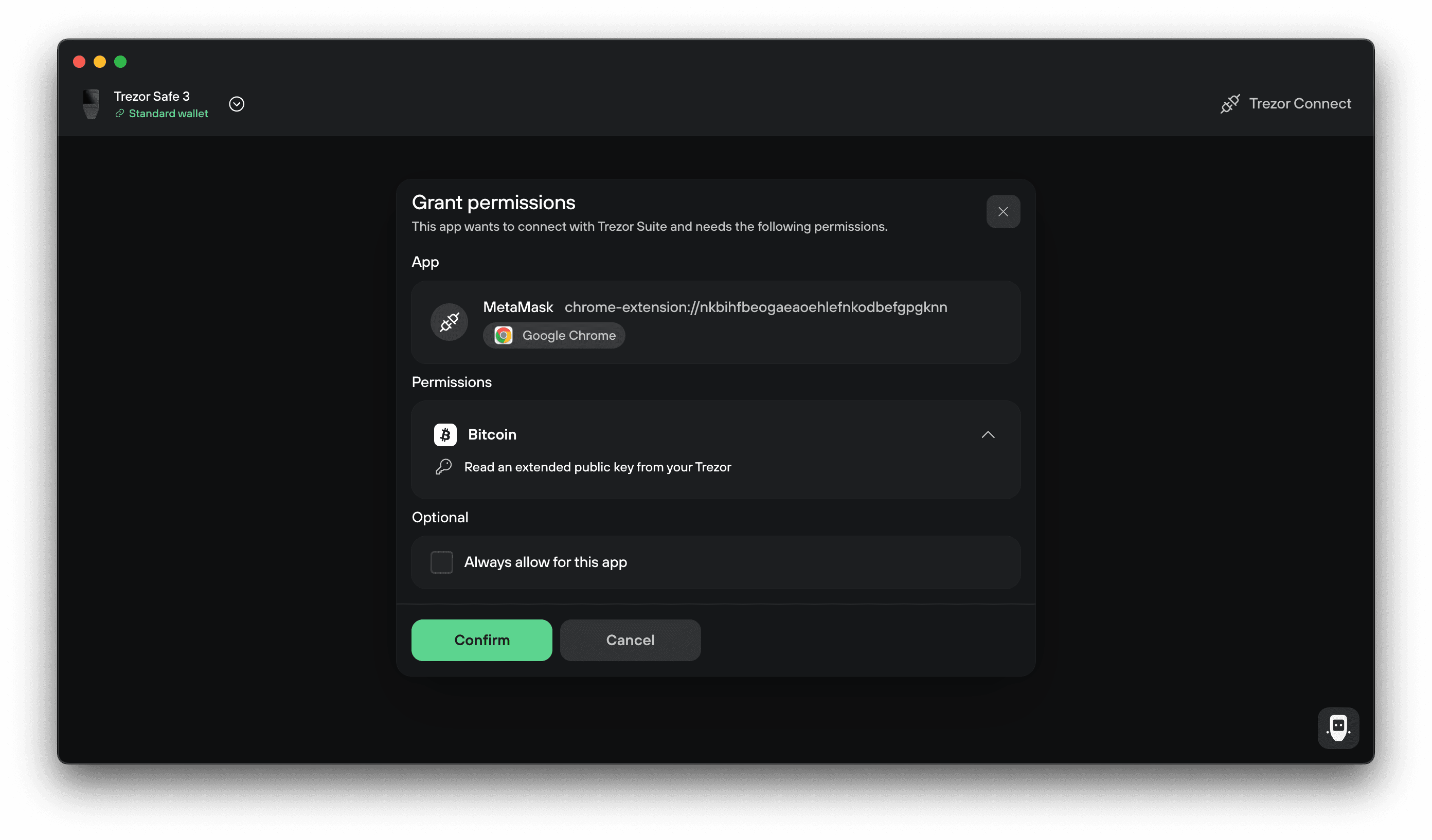Click the Standard wallet label

point(168,114)
